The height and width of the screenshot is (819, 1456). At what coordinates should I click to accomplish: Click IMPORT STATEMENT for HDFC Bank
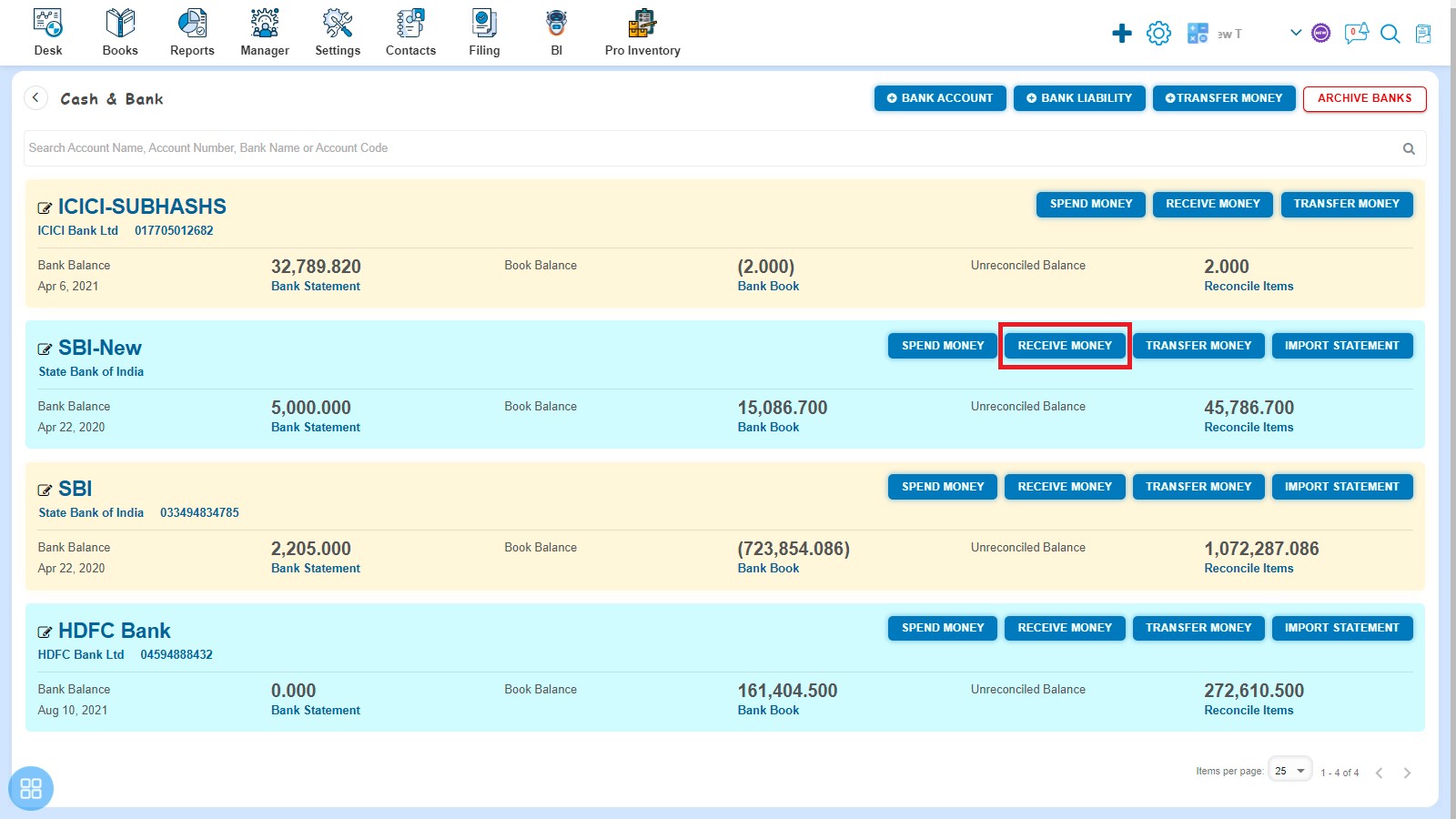[x=1342, y=628]
